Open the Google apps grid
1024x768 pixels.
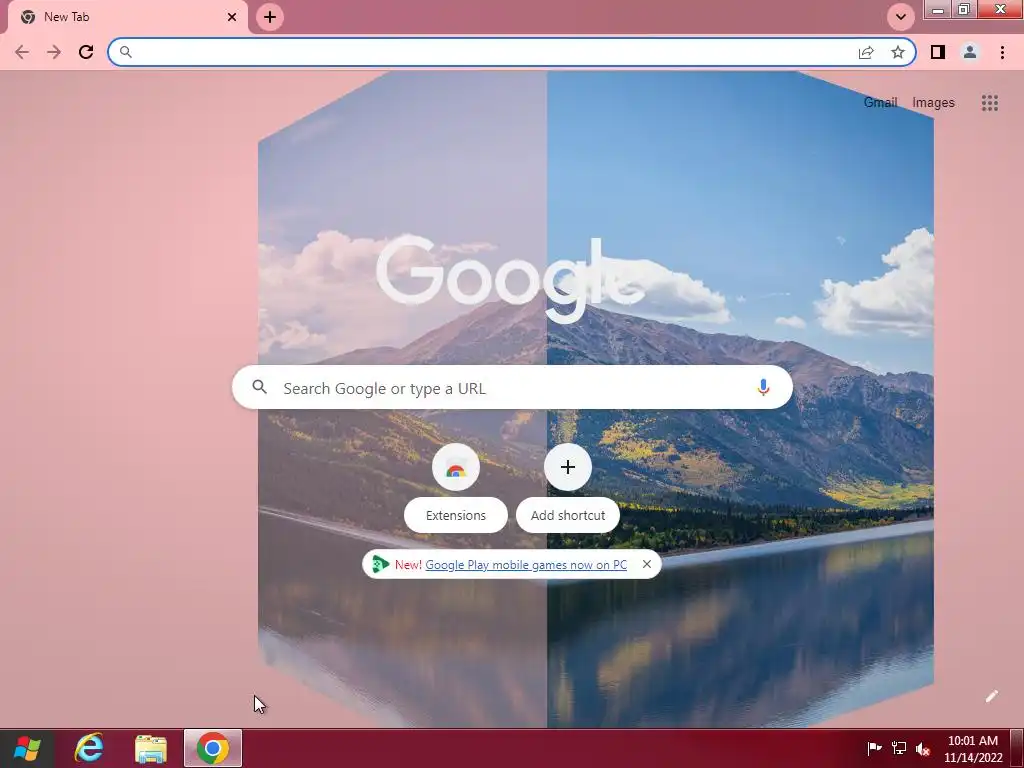pos(989,103)
